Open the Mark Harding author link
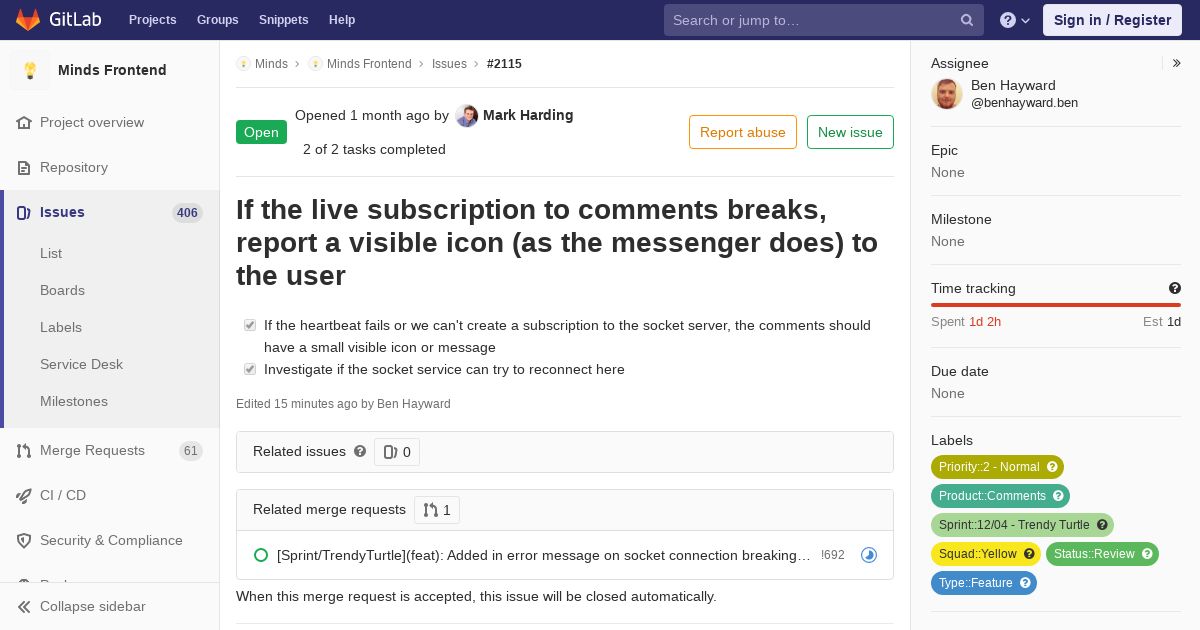This screenshot has height=630, width=1200. (528, 115)
